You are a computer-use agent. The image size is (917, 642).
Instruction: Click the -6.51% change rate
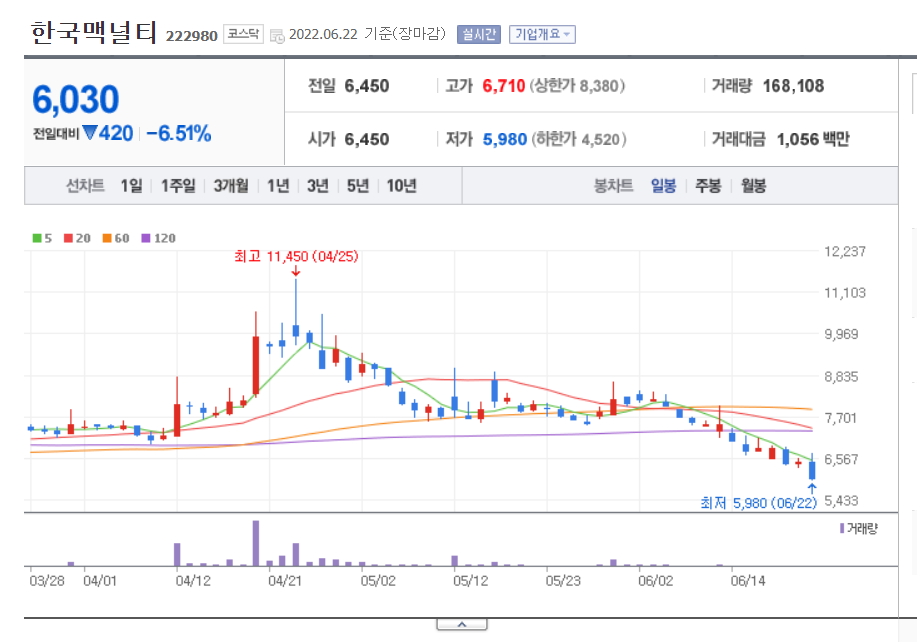[x=178, y=134]
